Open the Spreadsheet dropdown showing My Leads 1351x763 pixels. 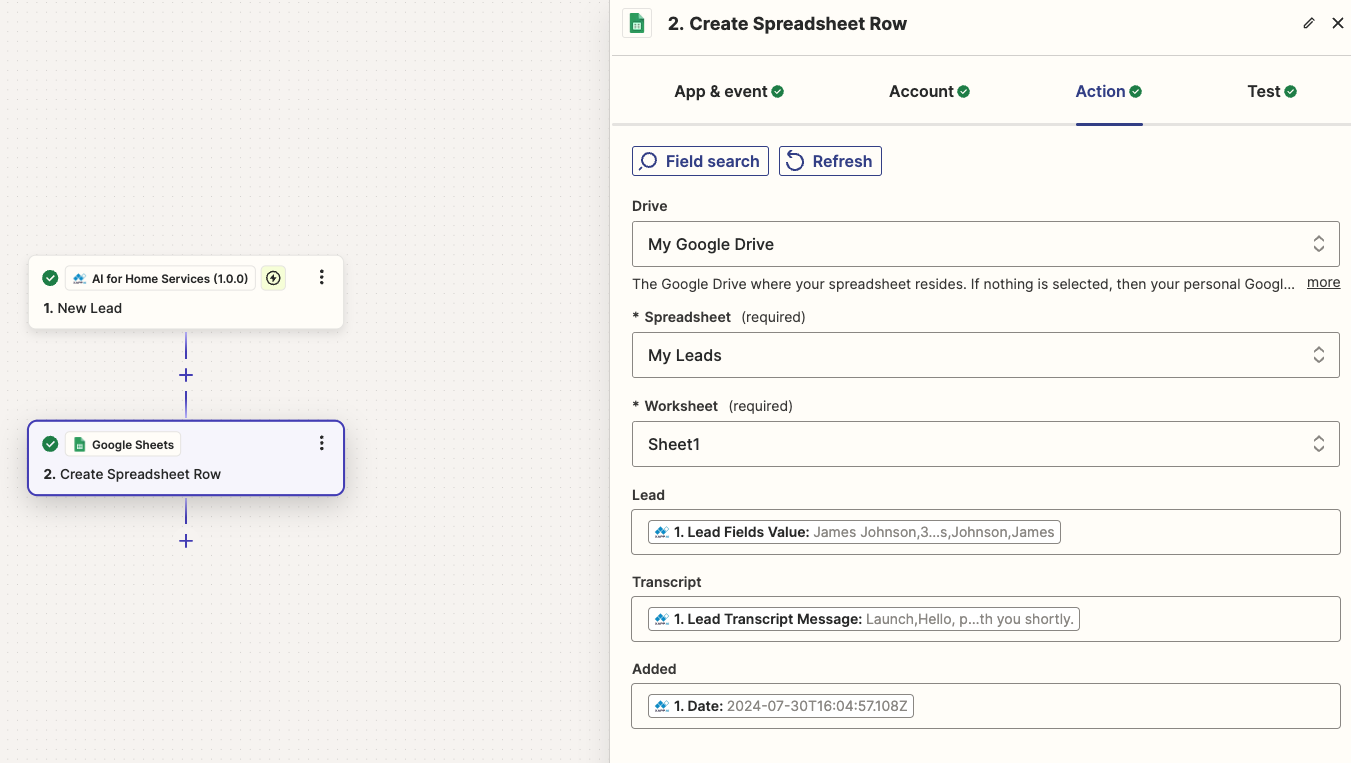click(x=986, y=355)
